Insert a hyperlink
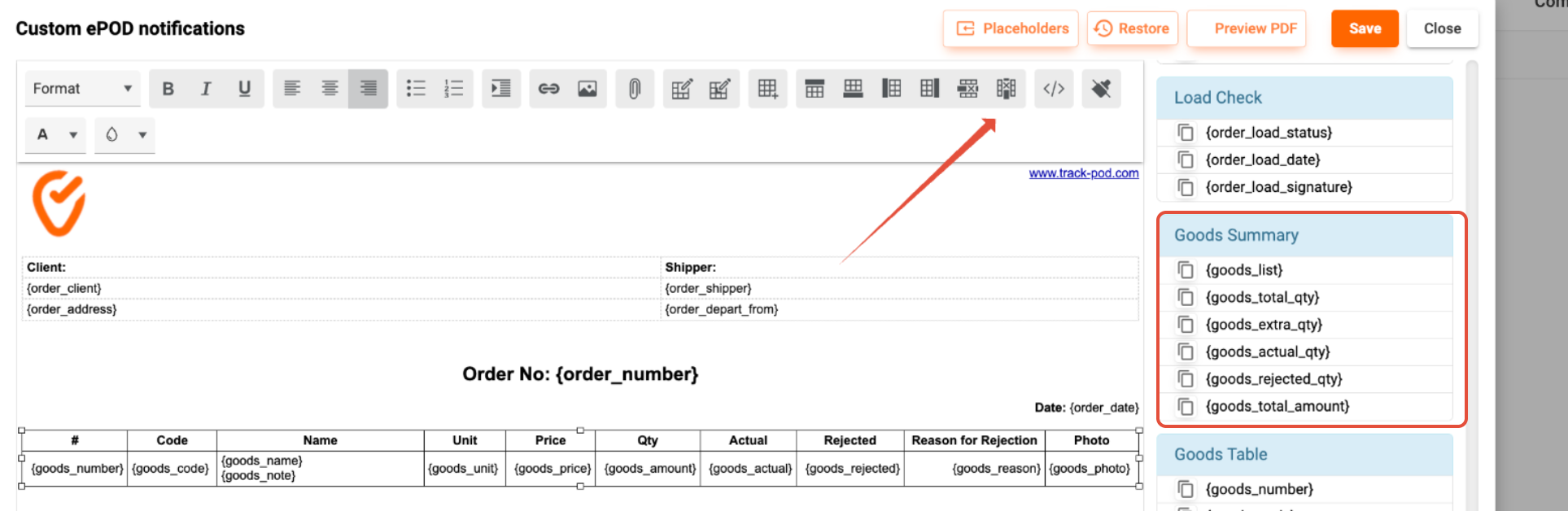This screenshot has height=511, width=1568. tap(549, 89)
